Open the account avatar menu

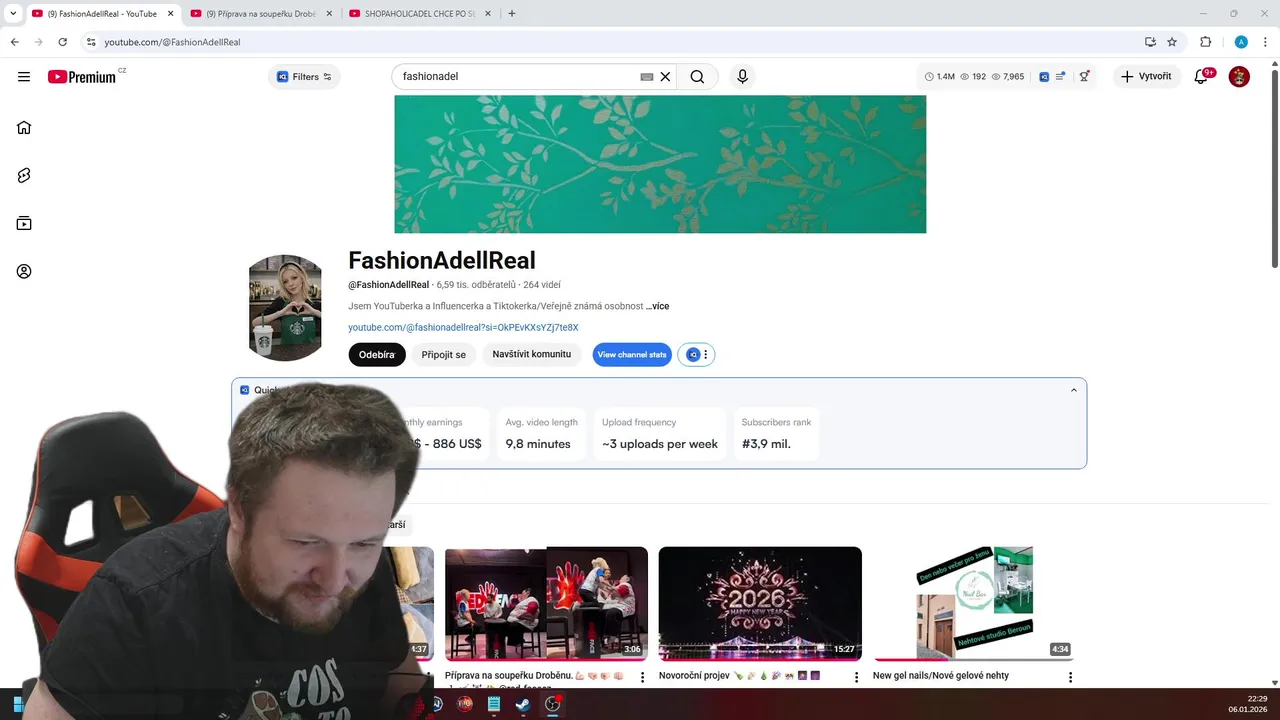1239,76
